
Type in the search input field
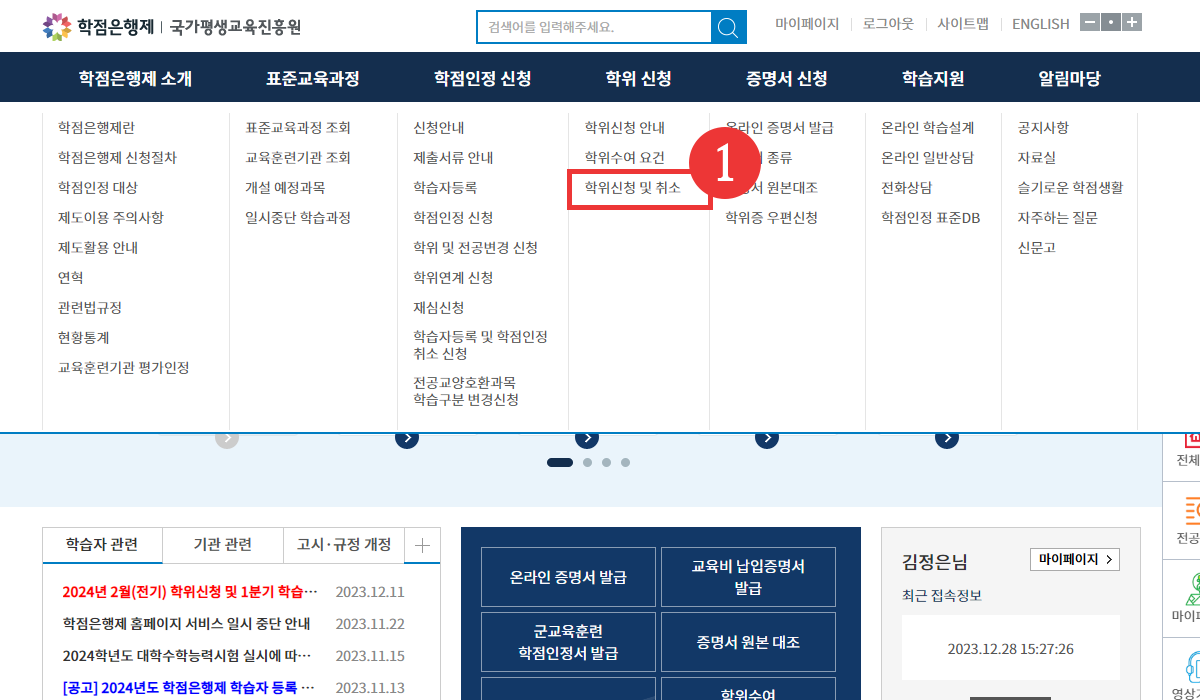click(593, 27)
